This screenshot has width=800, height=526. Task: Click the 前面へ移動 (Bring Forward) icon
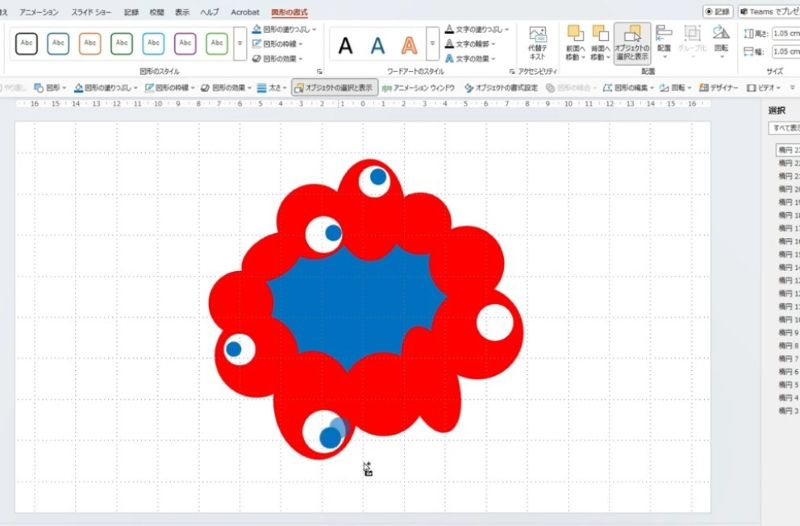pos(574,43)
